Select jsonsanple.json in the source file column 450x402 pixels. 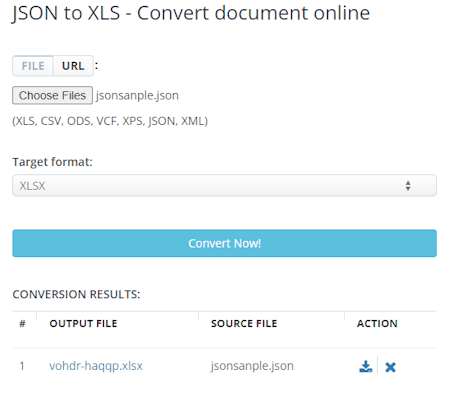(x=252, y=366)
